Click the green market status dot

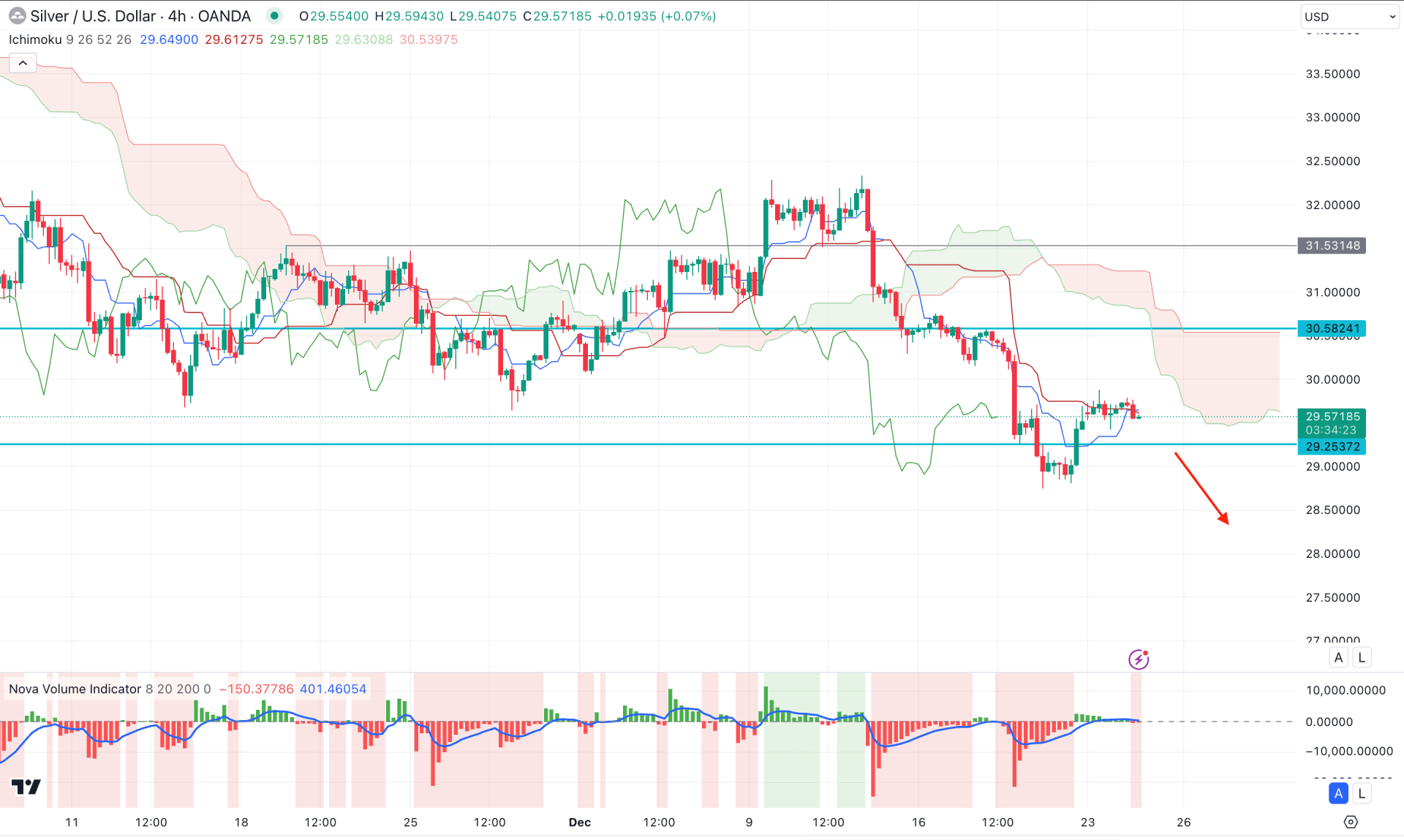(x=274, y=15)
